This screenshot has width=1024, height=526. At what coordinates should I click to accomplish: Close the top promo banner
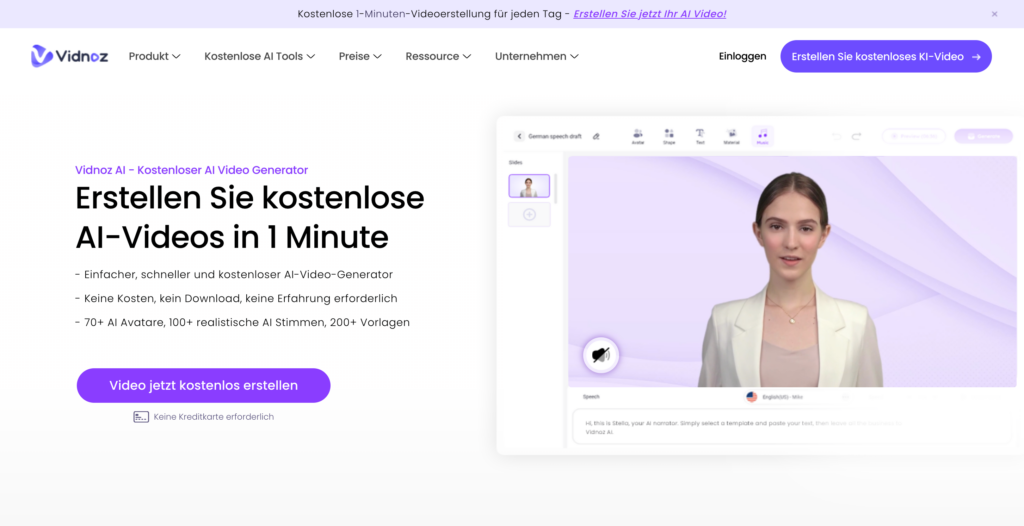point(994,14)
